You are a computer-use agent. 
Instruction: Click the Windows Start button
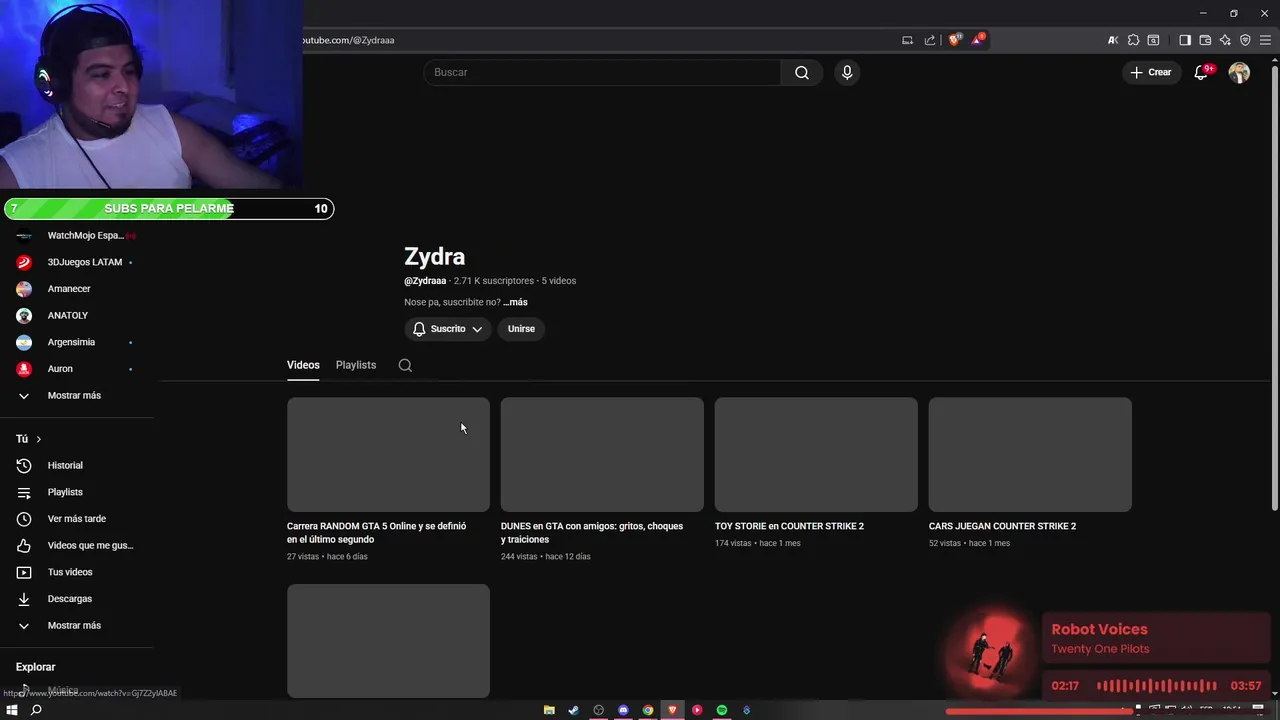pyautogui.click(x=12, y=710)
